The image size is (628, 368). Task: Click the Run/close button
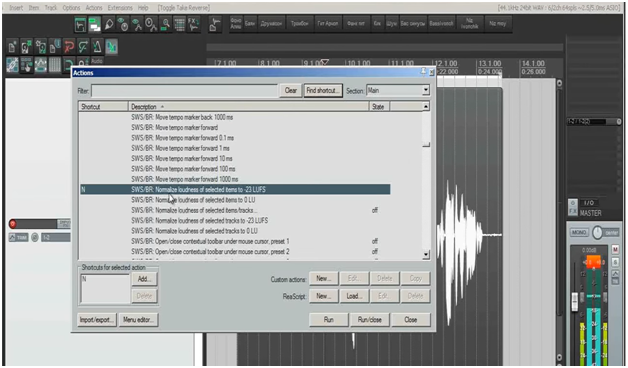point(370,320)
